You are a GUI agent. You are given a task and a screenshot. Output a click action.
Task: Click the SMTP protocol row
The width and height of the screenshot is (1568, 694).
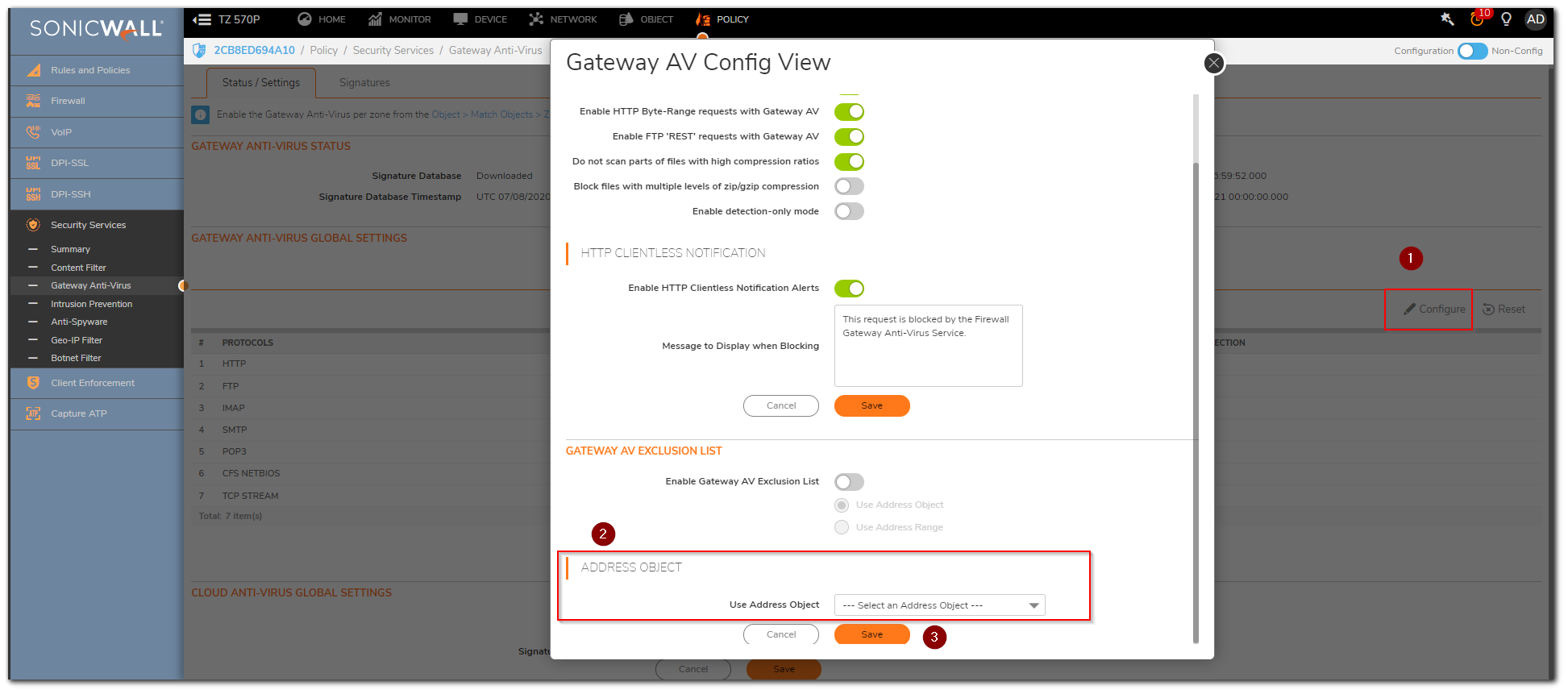371,430
